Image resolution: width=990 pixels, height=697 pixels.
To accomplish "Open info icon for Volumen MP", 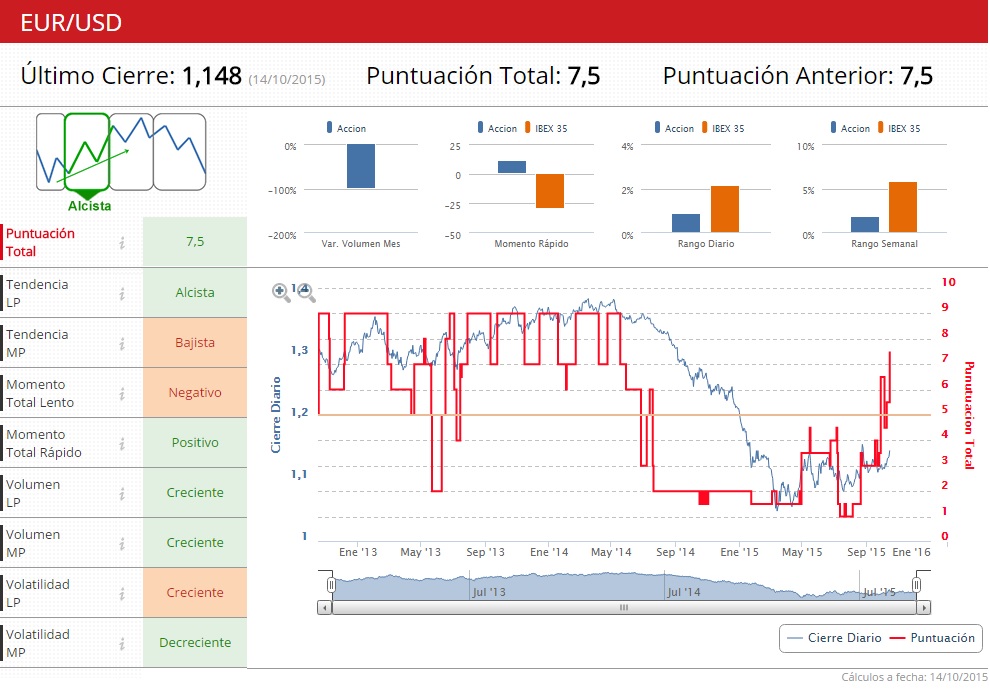I will click(122, 544).
